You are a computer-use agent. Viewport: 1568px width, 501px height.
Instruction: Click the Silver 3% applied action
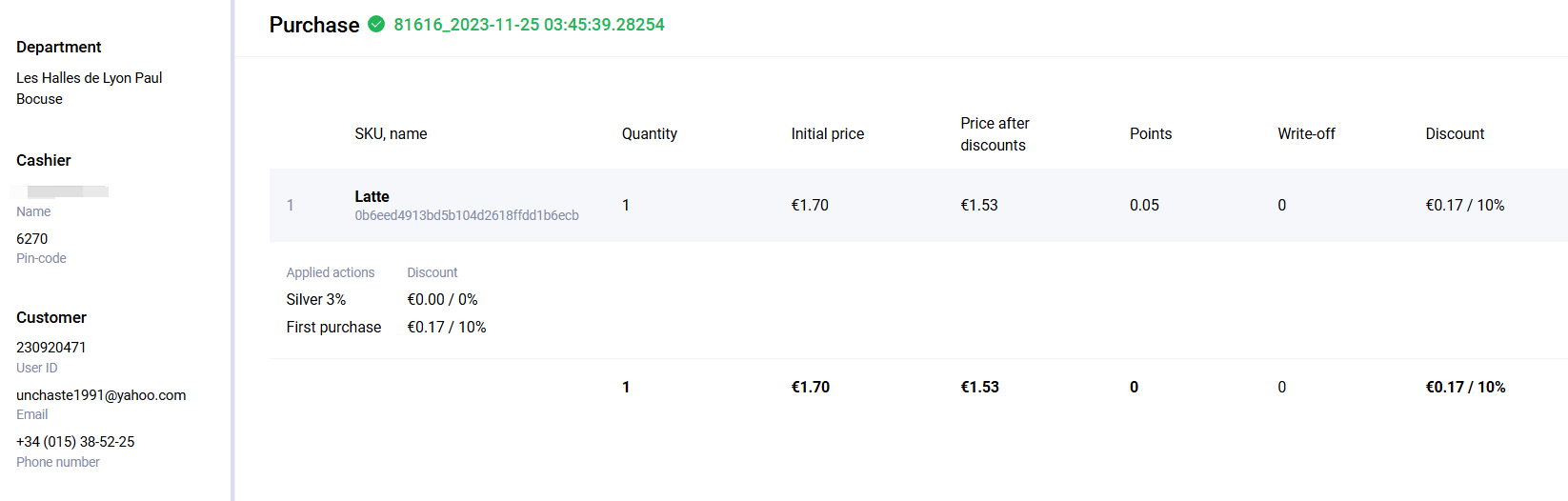coord(315,299)
